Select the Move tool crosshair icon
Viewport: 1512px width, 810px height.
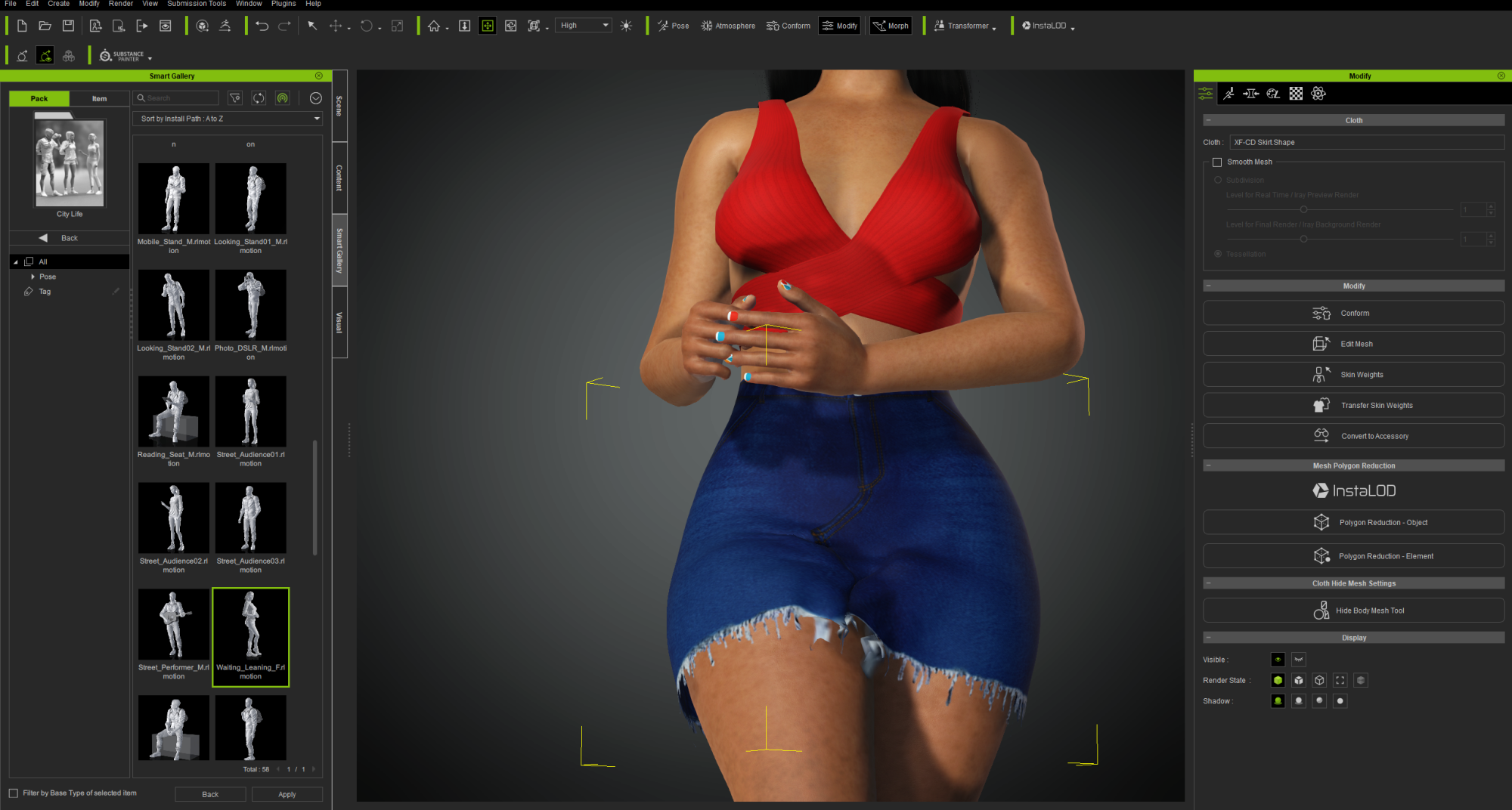point(336,26)
